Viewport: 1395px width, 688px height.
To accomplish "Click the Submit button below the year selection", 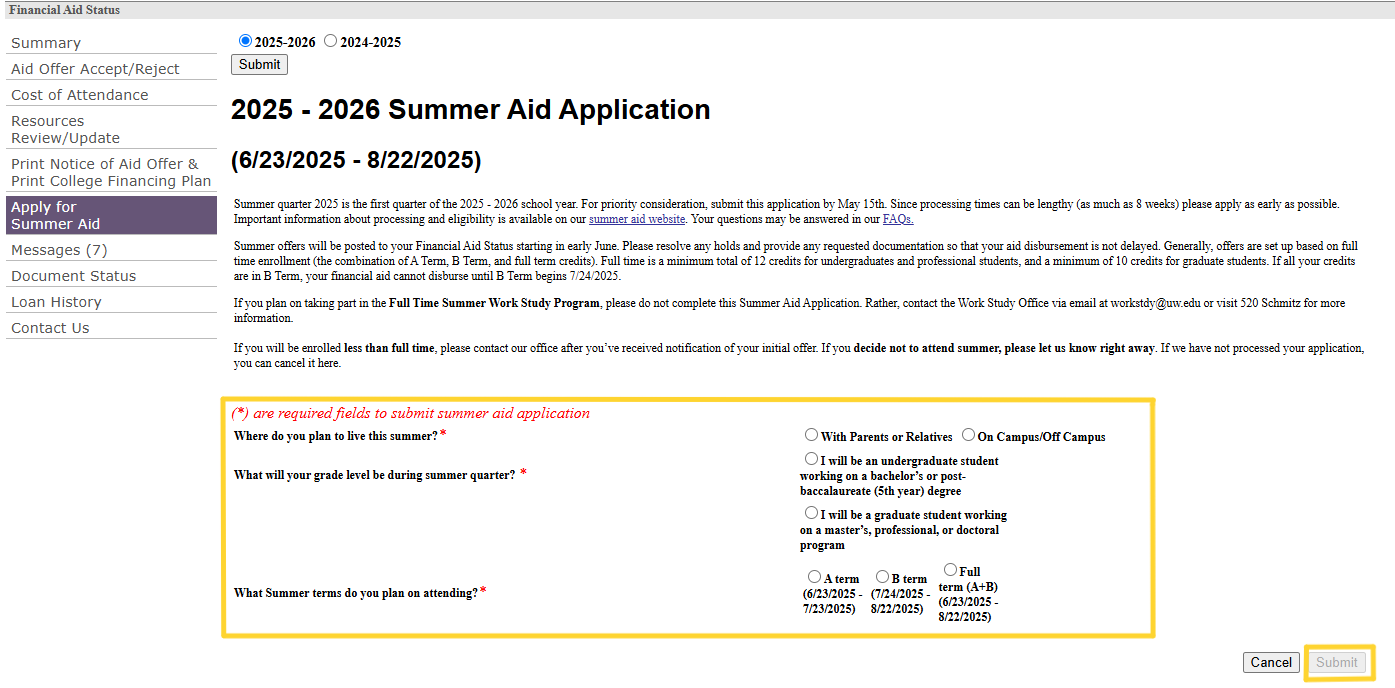I will click(259, 64).
